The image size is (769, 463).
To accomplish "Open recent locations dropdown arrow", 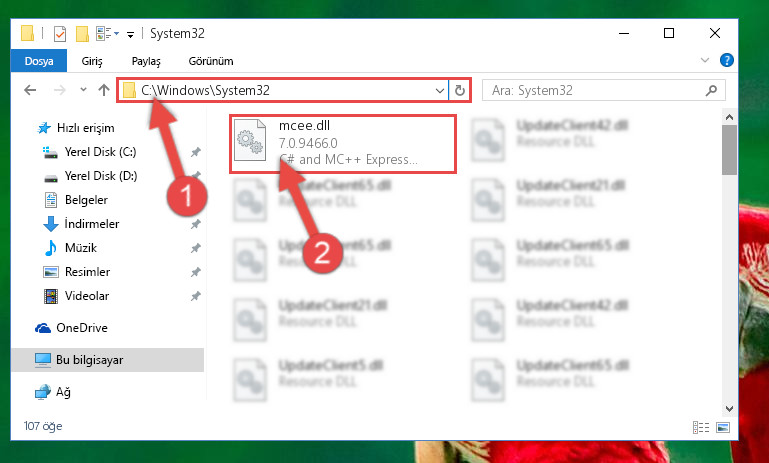I will [x=83, y=90].
